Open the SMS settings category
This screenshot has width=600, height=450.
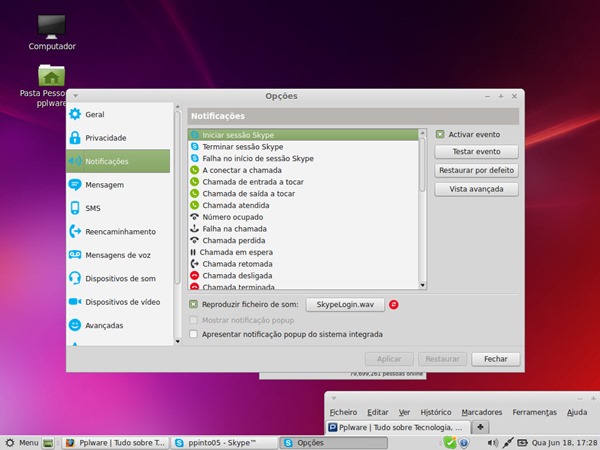pos(118,208)
